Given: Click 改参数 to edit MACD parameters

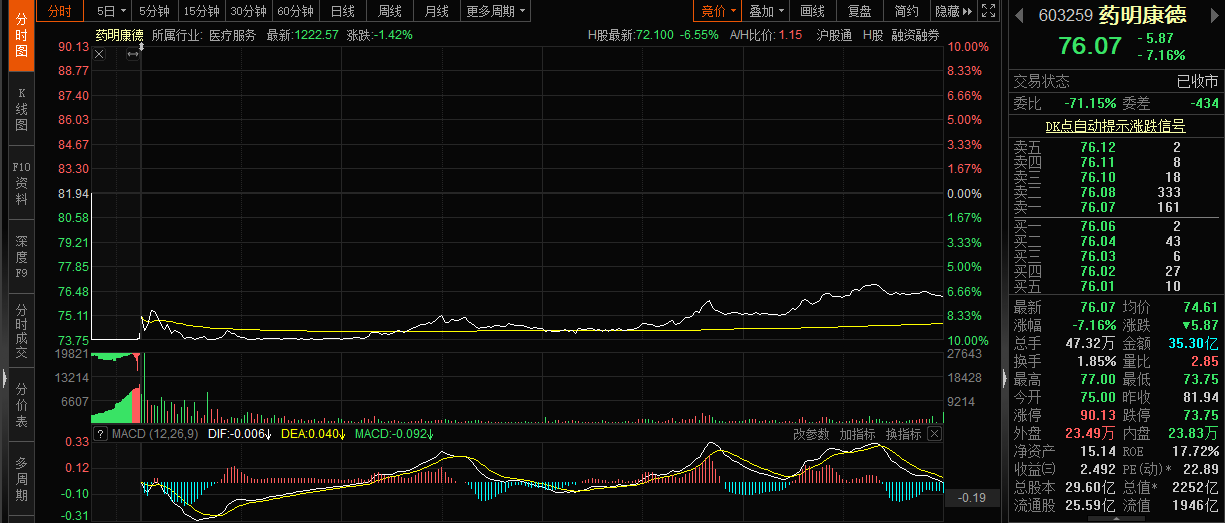Looking at the screenshot, I should click(x=811, y=434).
